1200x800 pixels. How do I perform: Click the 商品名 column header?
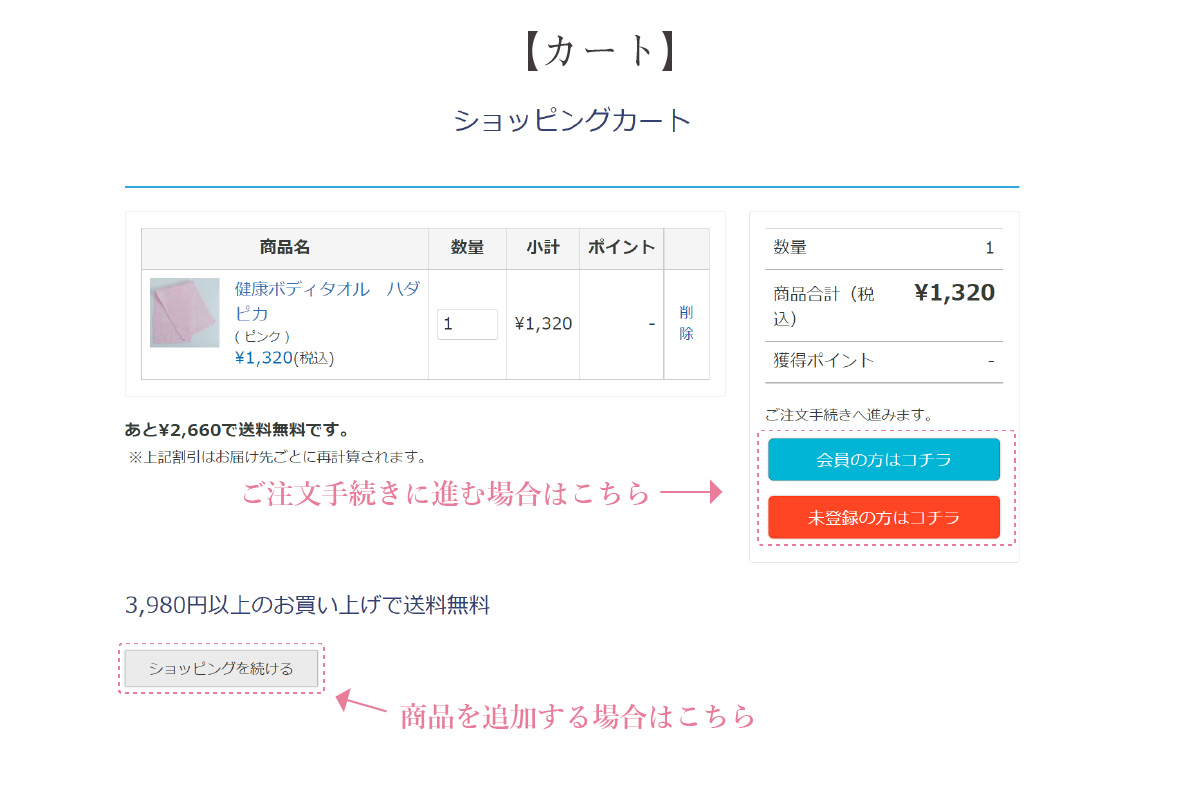pos(285,248)
